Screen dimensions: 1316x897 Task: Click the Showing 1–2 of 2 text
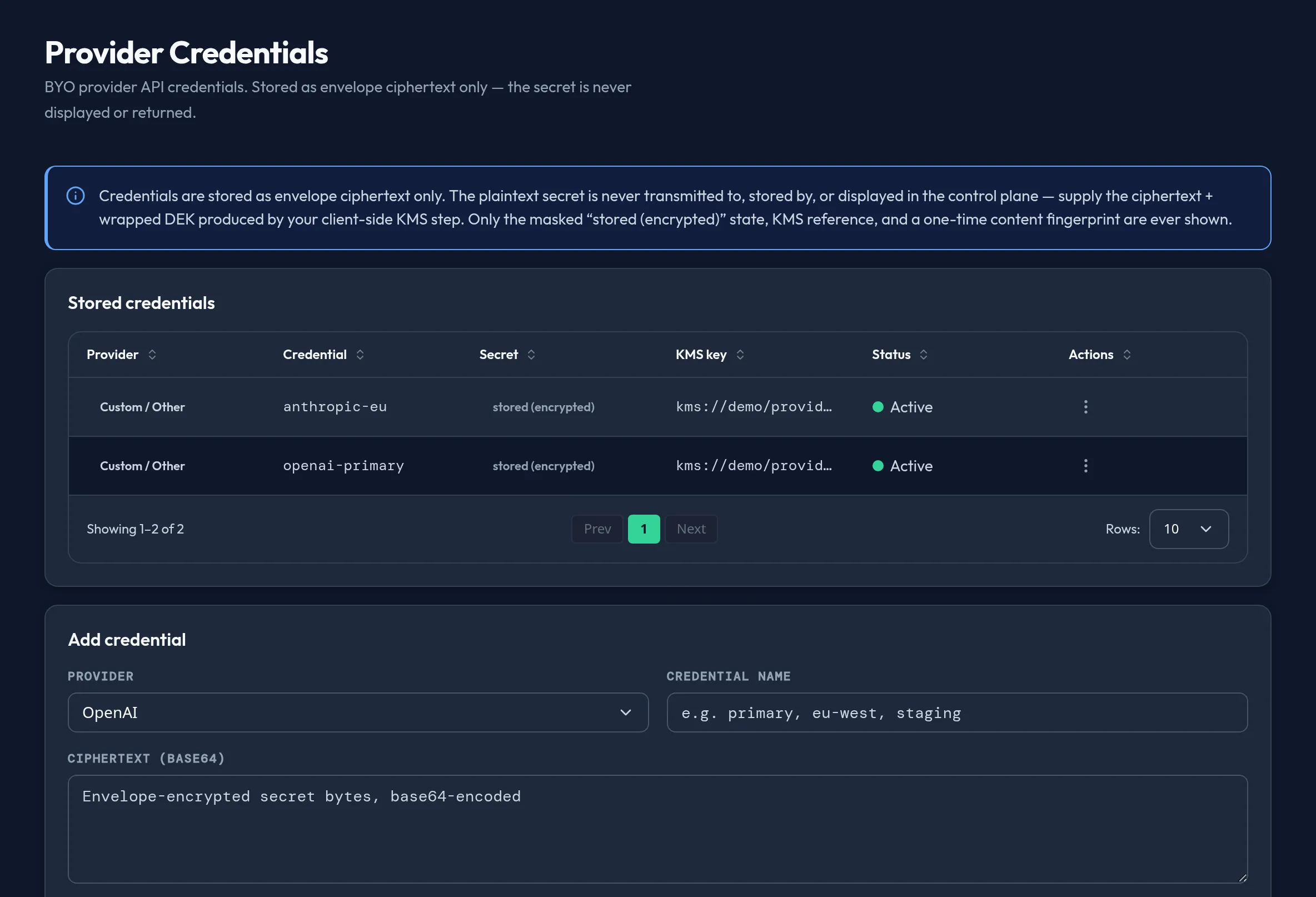(136, 529)
